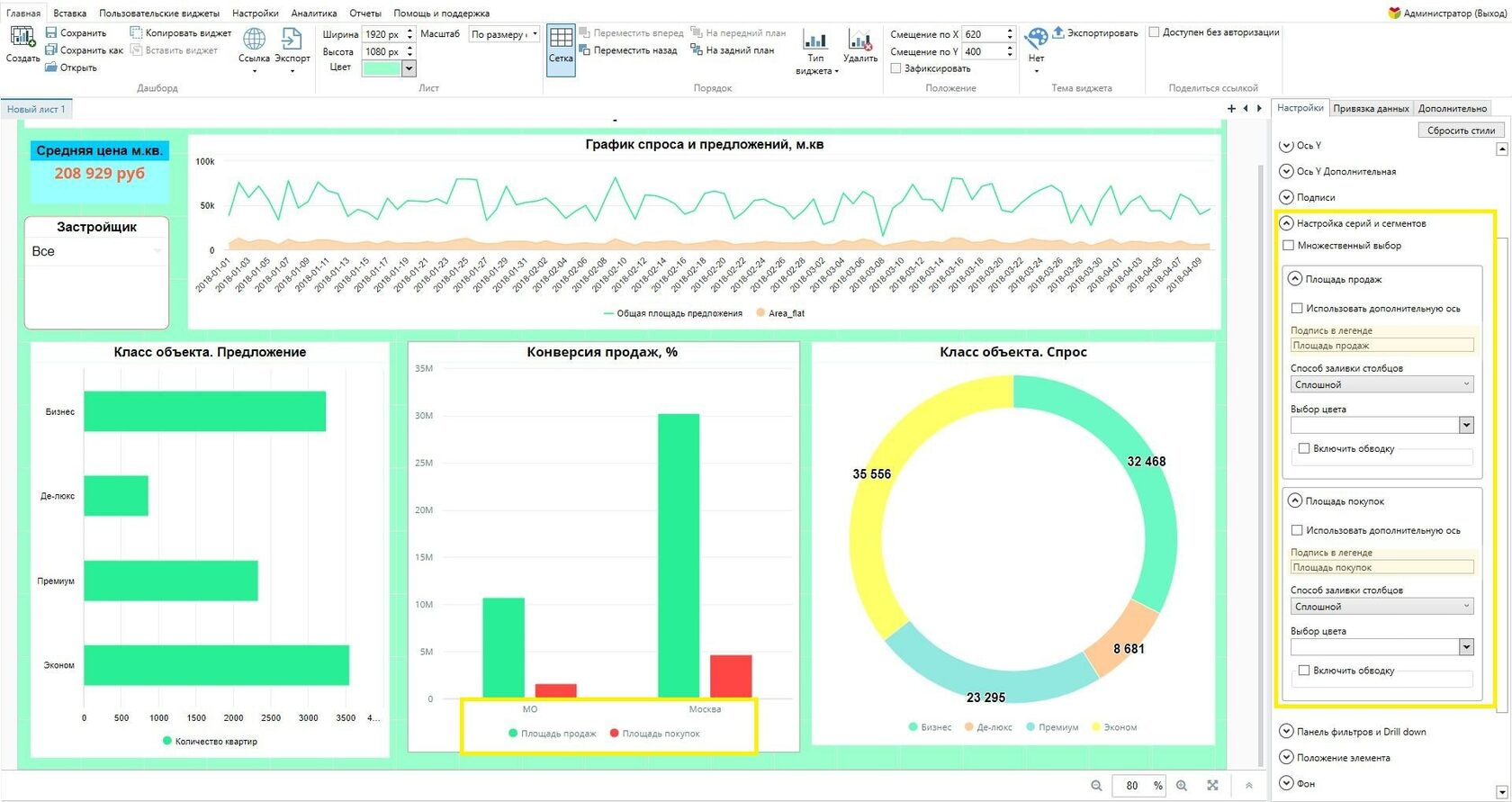The image size is (1512, 802).
Task: Click the Сохранить icon in ribbon
Action: click(51, 32)
